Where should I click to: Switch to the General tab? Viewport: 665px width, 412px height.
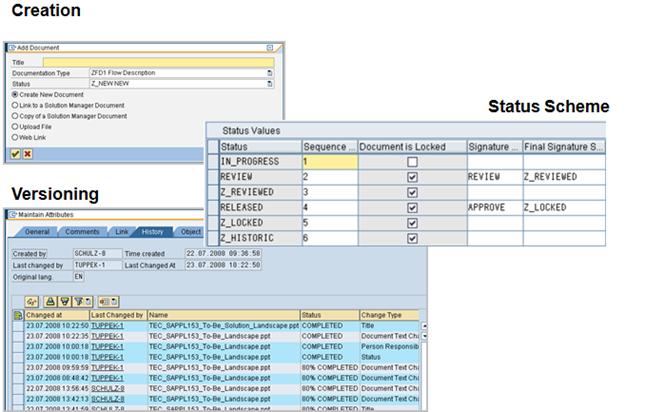click(37, 232)
